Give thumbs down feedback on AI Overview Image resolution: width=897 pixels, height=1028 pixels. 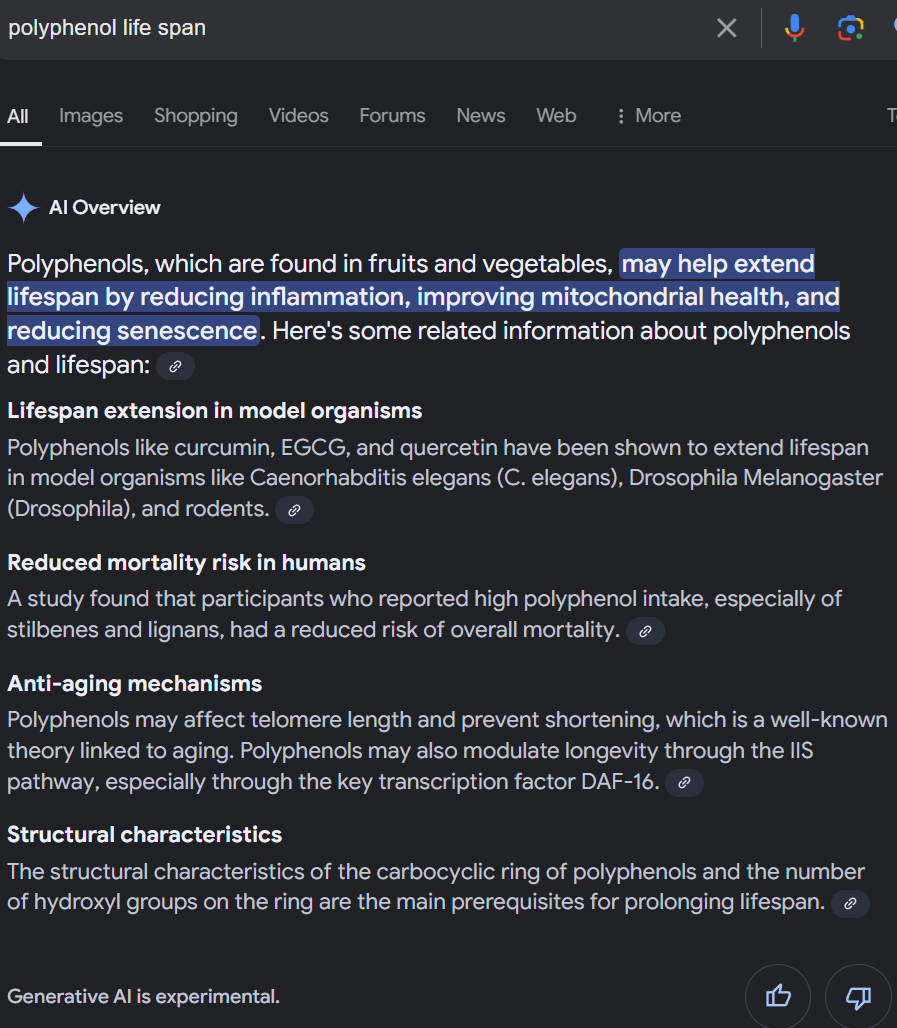[x=858, y=997]
